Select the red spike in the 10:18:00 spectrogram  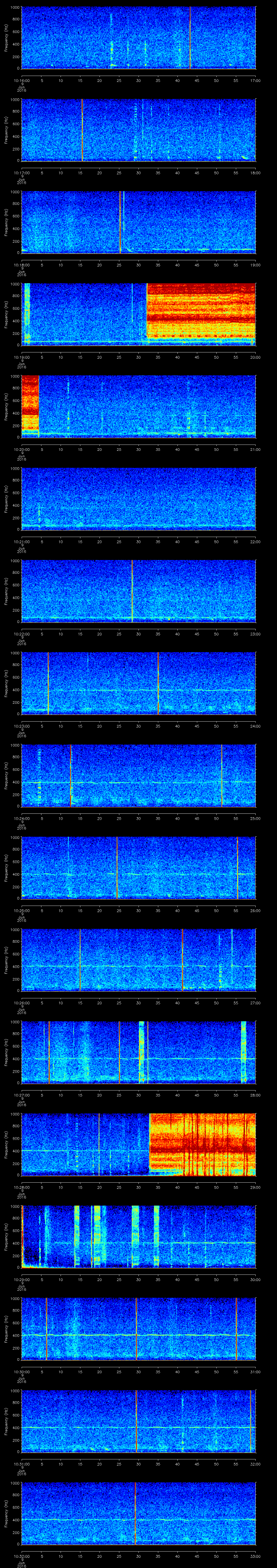[120, 222]
